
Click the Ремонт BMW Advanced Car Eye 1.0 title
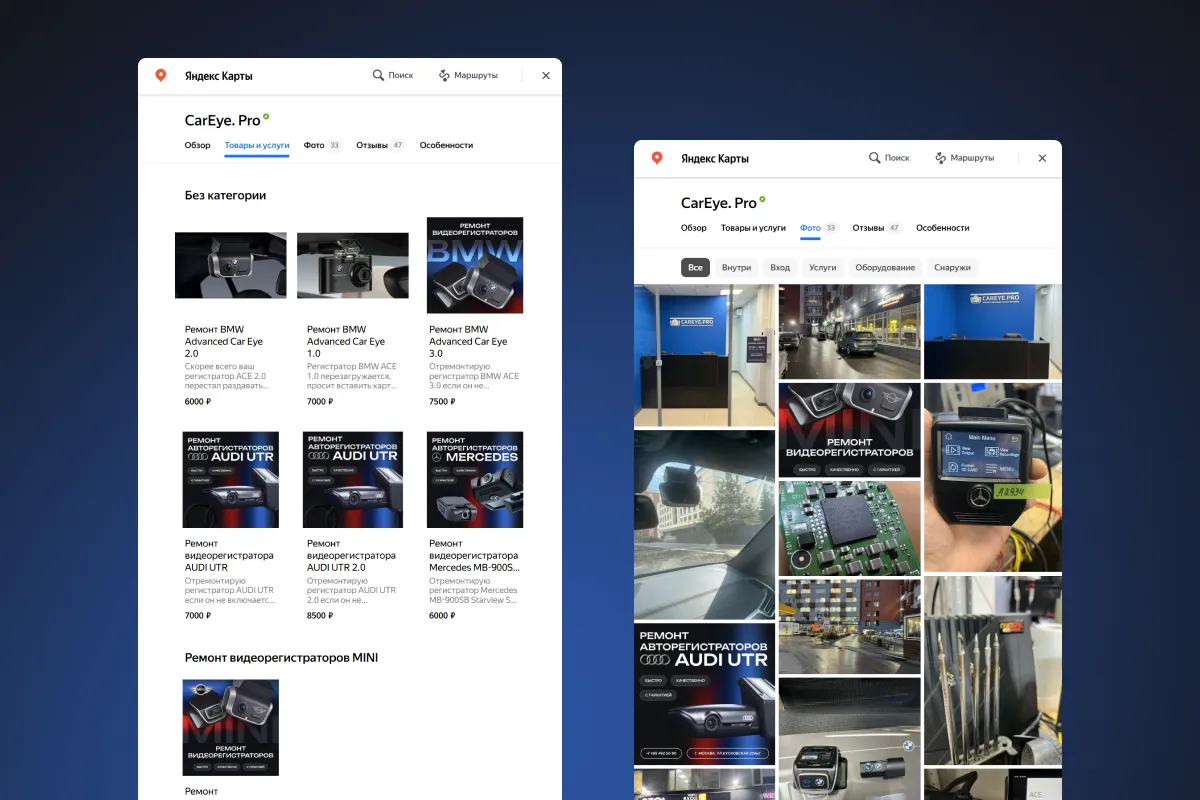point(346,341)
